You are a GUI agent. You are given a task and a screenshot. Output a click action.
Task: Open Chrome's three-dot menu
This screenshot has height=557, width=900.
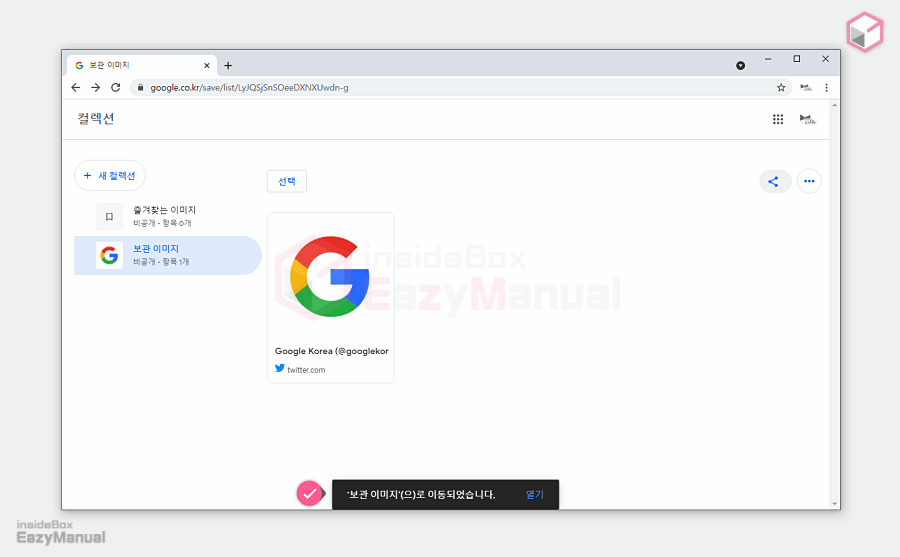(827, 87)
